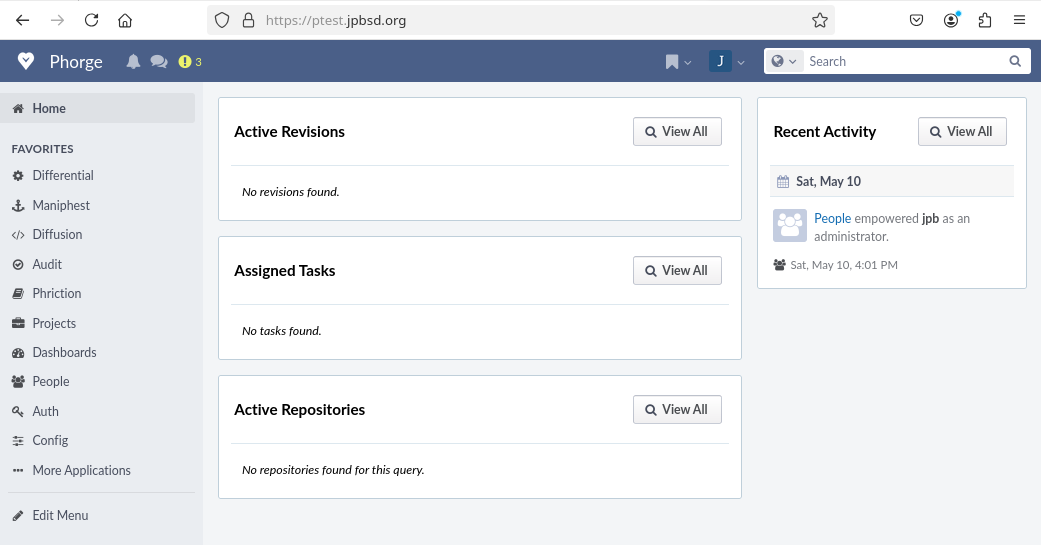Open Differential from the favorites sidebar
The height and width of the screenshot is (545, 1041).
pos(62,176)
